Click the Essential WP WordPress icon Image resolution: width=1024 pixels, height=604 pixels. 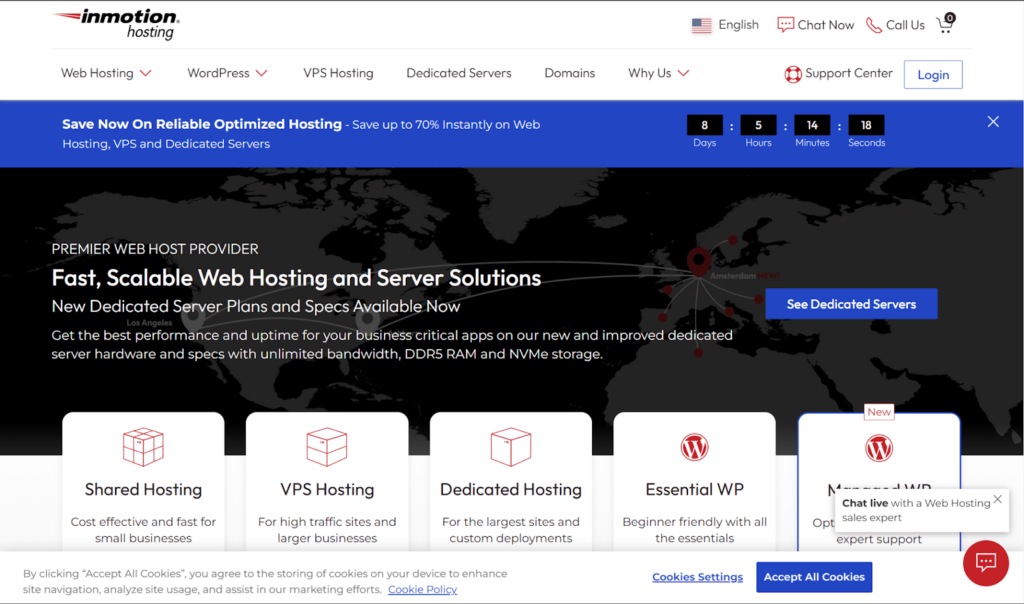[x=694, y=447]
